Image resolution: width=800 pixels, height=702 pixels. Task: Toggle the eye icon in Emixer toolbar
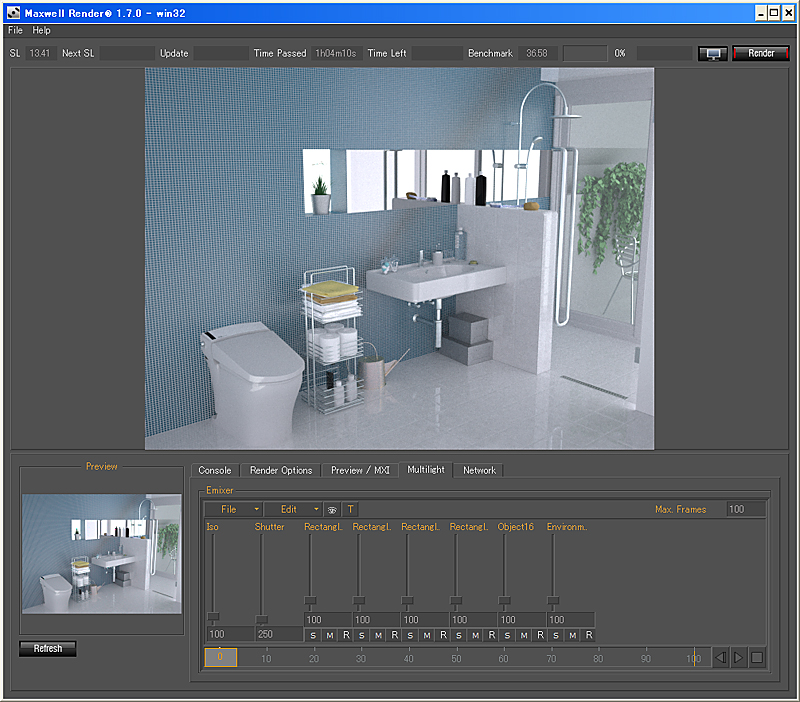(x=332, y=510)
